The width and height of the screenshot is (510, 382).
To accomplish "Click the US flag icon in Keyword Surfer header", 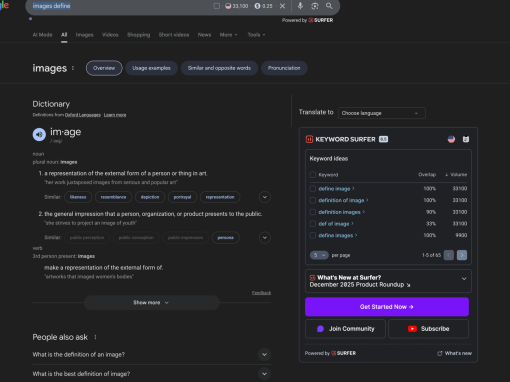I will pyautogui.click(x=451, y=139).
